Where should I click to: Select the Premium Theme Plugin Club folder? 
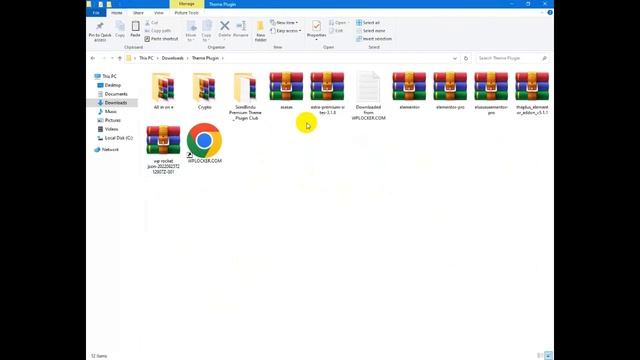coord(245,96)
